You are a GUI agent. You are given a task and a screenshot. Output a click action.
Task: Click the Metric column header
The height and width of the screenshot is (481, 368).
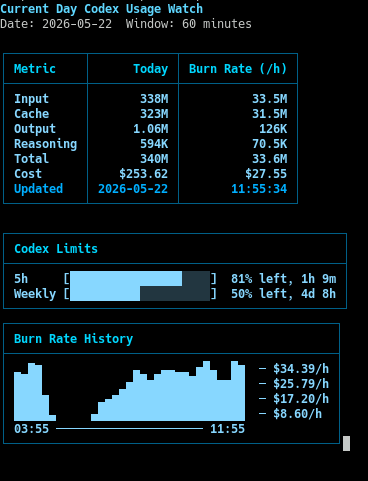tap(35, 69)
